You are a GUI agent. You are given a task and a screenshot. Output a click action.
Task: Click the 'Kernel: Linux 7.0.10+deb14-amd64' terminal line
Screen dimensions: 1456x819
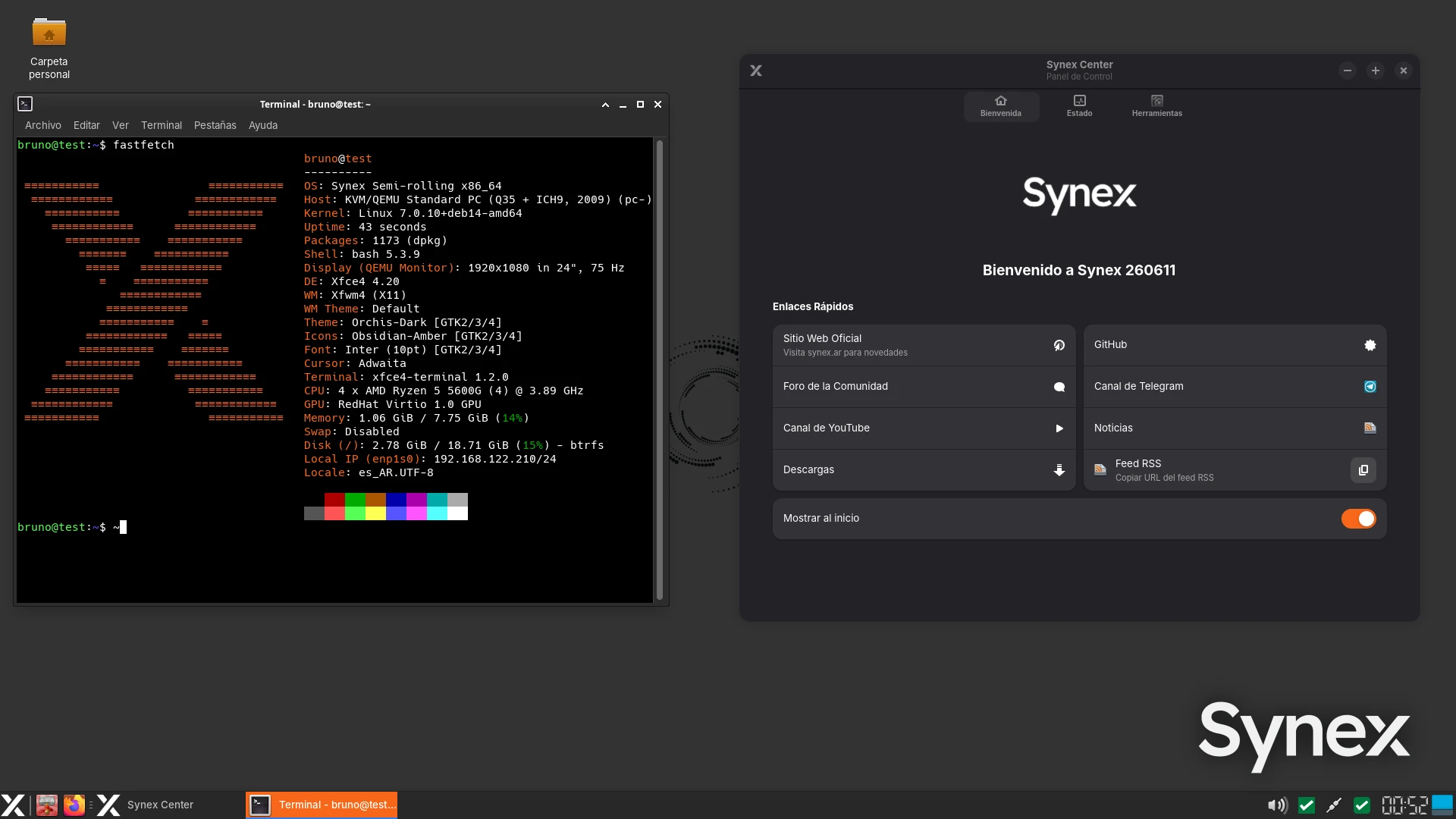(413, 213)
